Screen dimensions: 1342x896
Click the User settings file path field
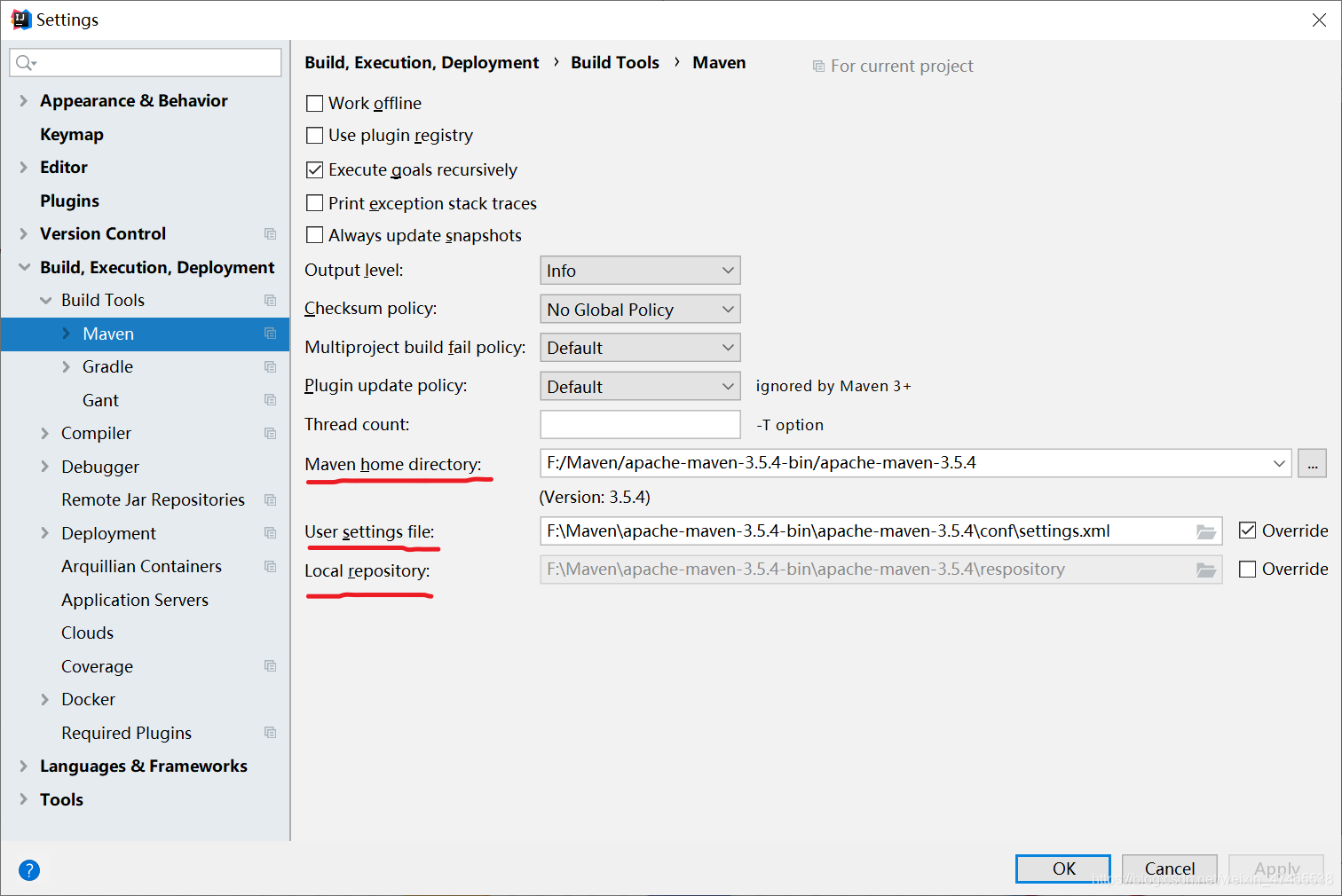[x=880, y=531]
